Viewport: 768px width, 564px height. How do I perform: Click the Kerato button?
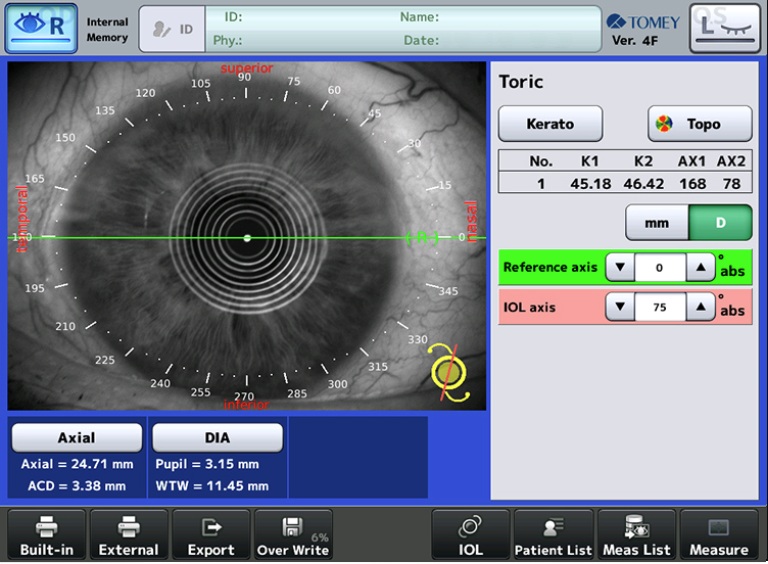[550, 124]
